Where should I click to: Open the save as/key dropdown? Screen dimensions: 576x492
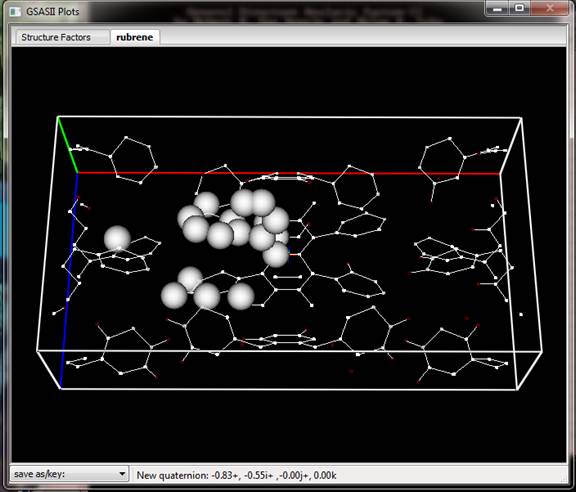tap(69, 474)
